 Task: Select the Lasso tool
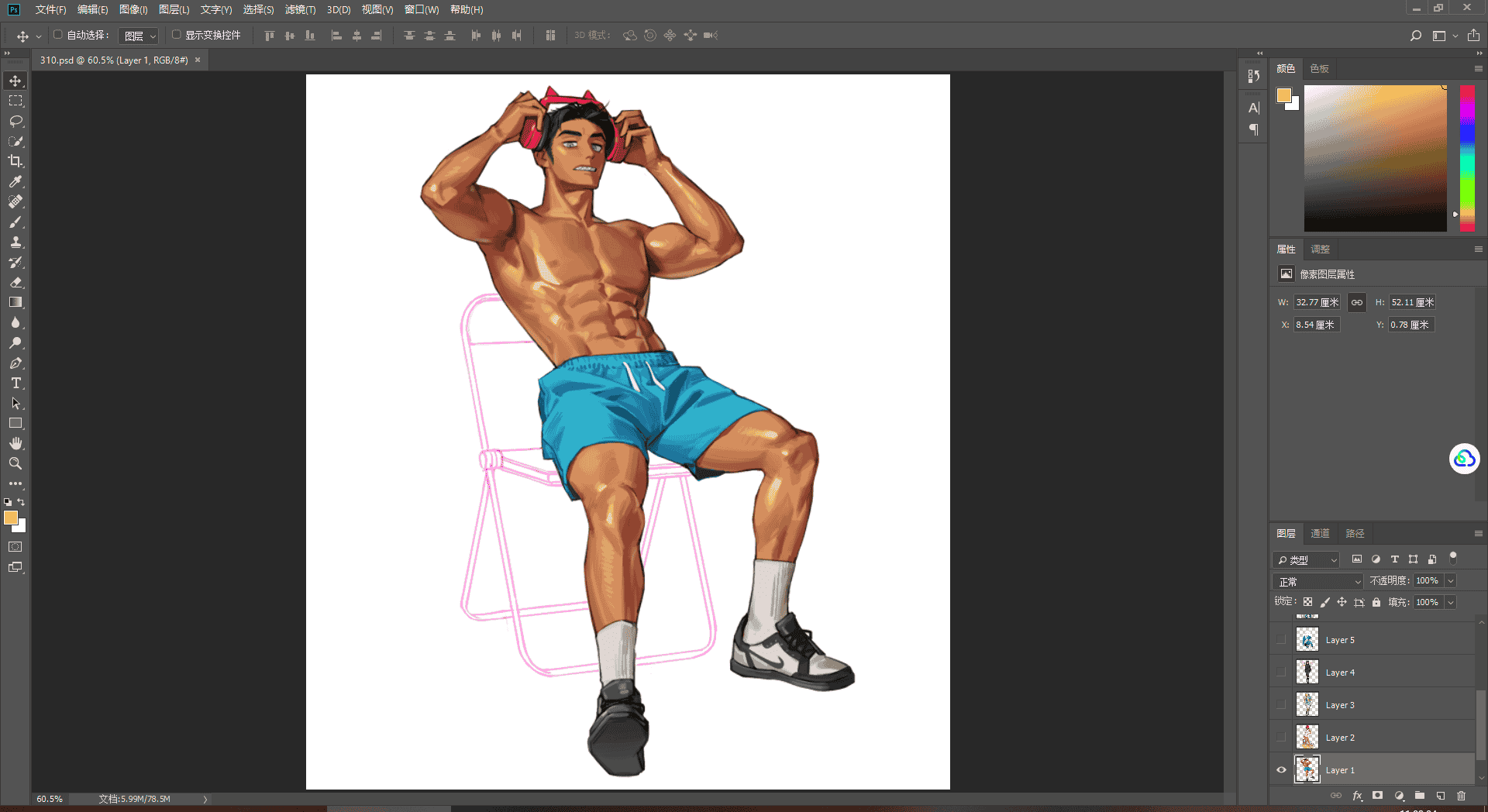pyautogui.click(x=15, y=121)
